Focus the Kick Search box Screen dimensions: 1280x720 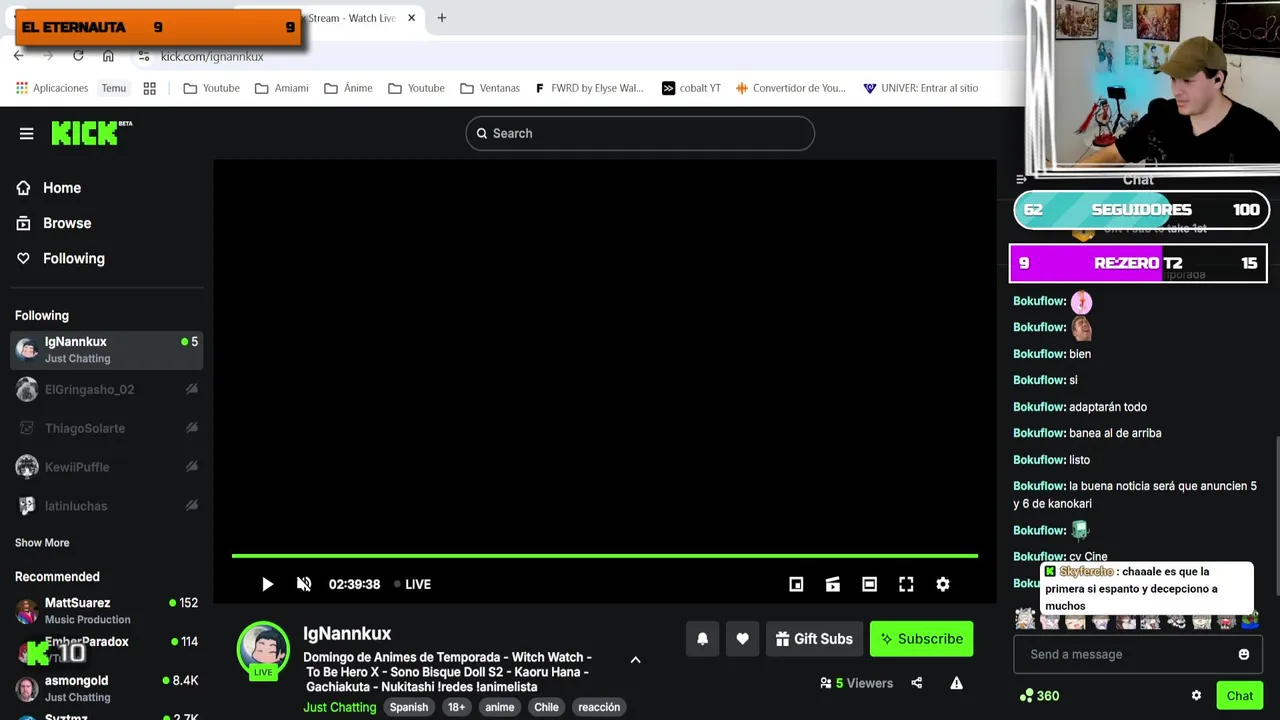coord(640,133)
